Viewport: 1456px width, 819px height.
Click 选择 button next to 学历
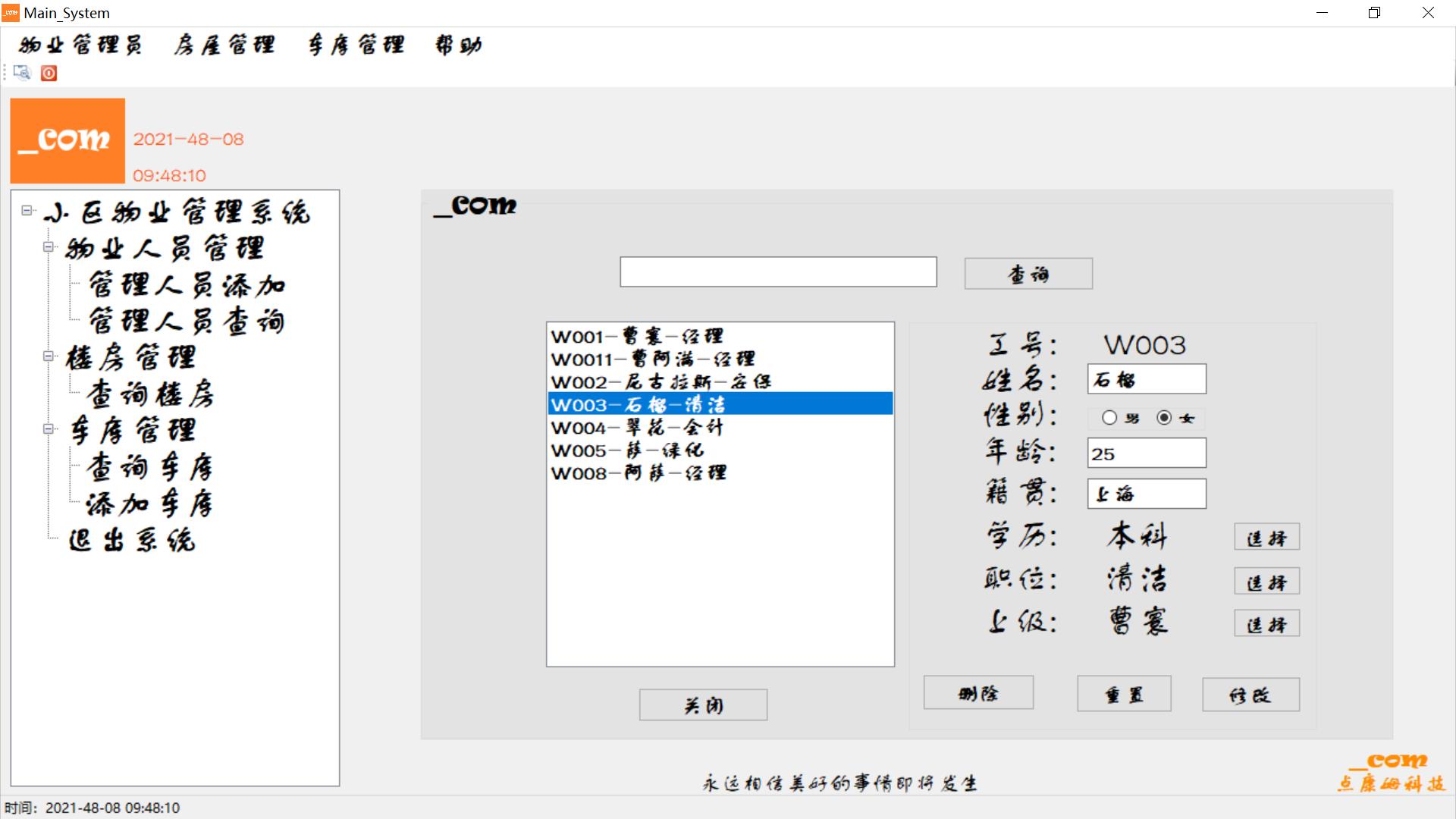click(x=1266, y=538)
